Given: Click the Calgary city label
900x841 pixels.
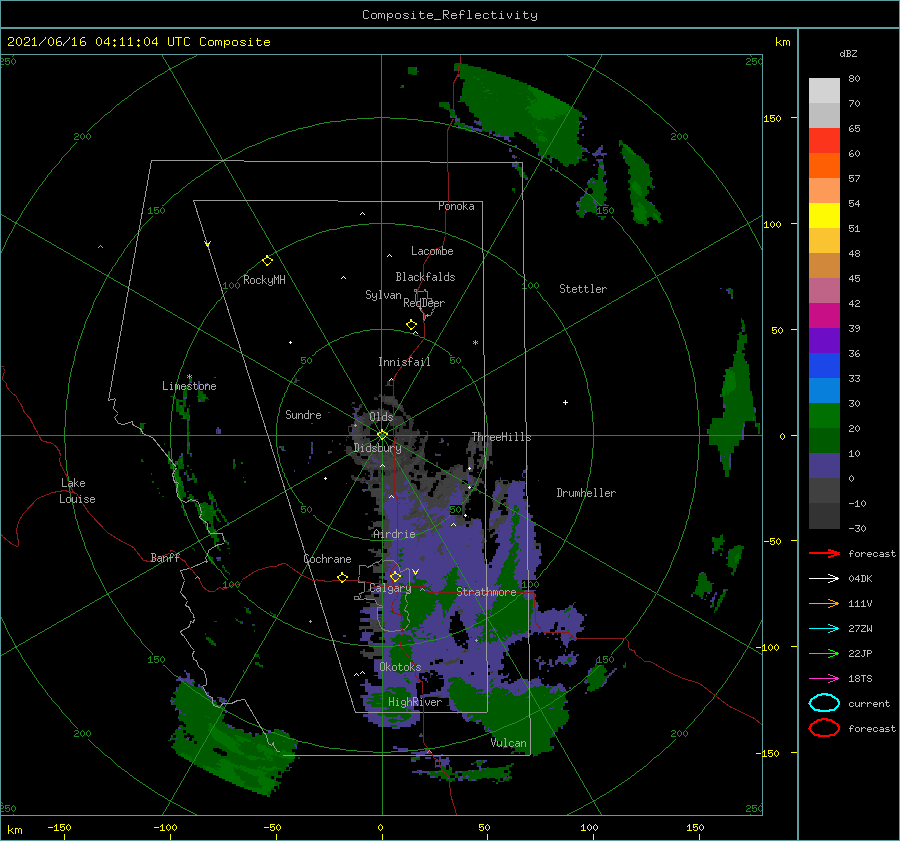Looking at the screenshot, I should [390, 588].
